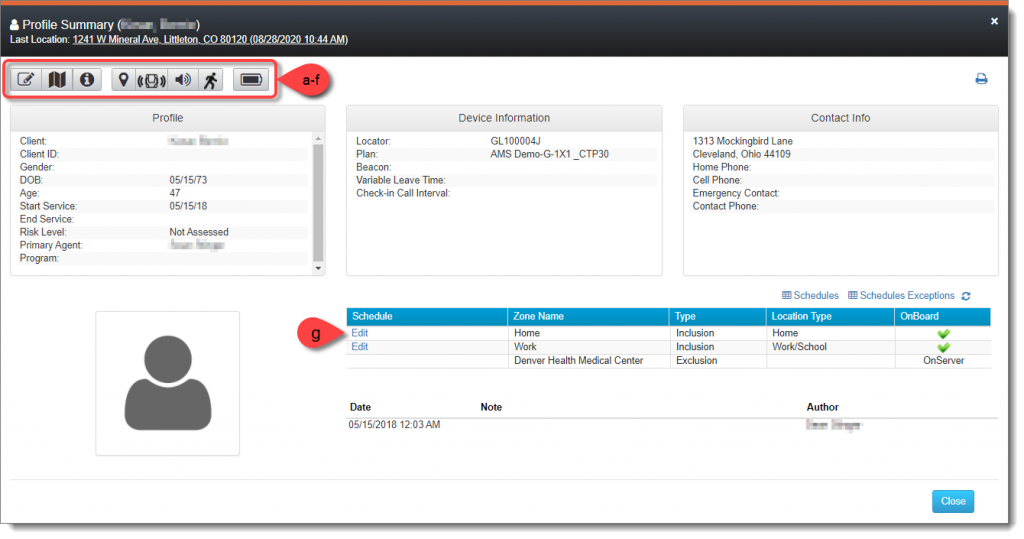
Task: Click the speaker sound icon
Action: pyautogui.click(x=182, y=80)
